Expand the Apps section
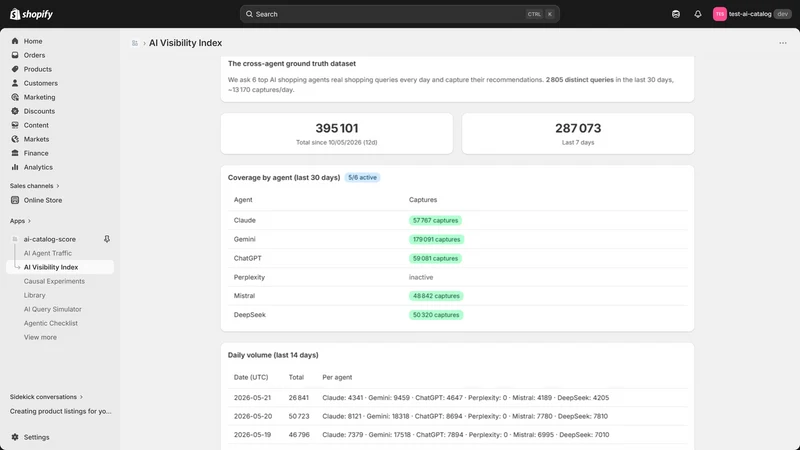 coord(20,221)
